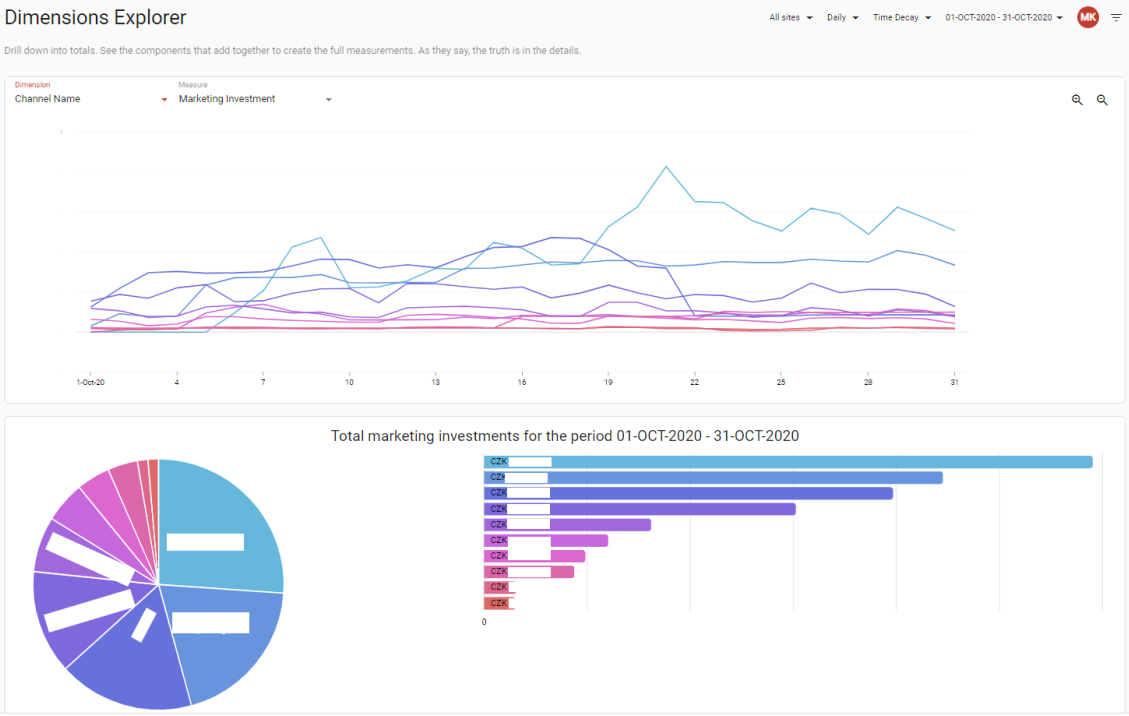1129x716 pixels.
Task: Click the Dimensions Explorer page title
Action: pyautogui.click(x=95, y=17)
